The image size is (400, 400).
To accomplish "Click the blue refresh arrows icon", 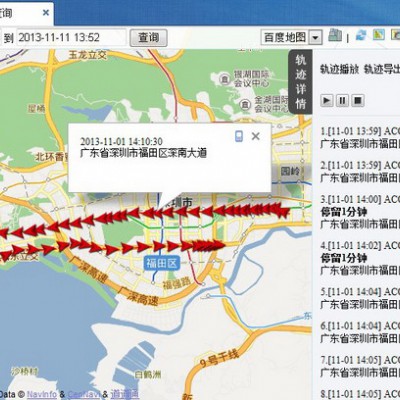I will pos(361,35).
